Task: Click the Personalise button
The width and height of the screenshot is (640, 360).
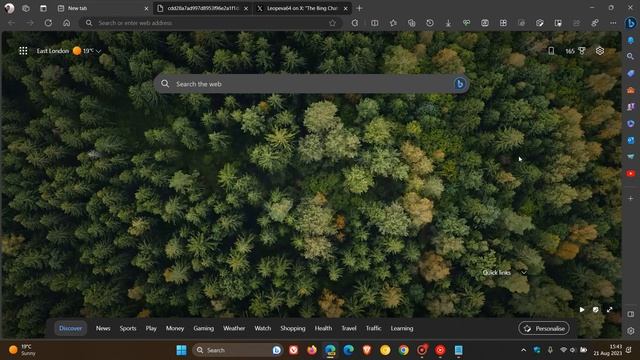Action: coord(544,328)
